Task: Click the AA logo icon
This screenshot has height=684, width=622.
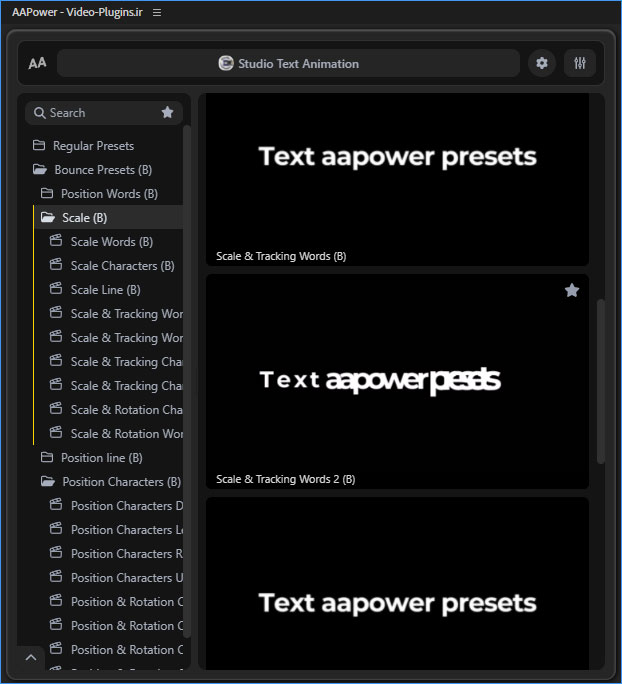Action: coord(37,63)
